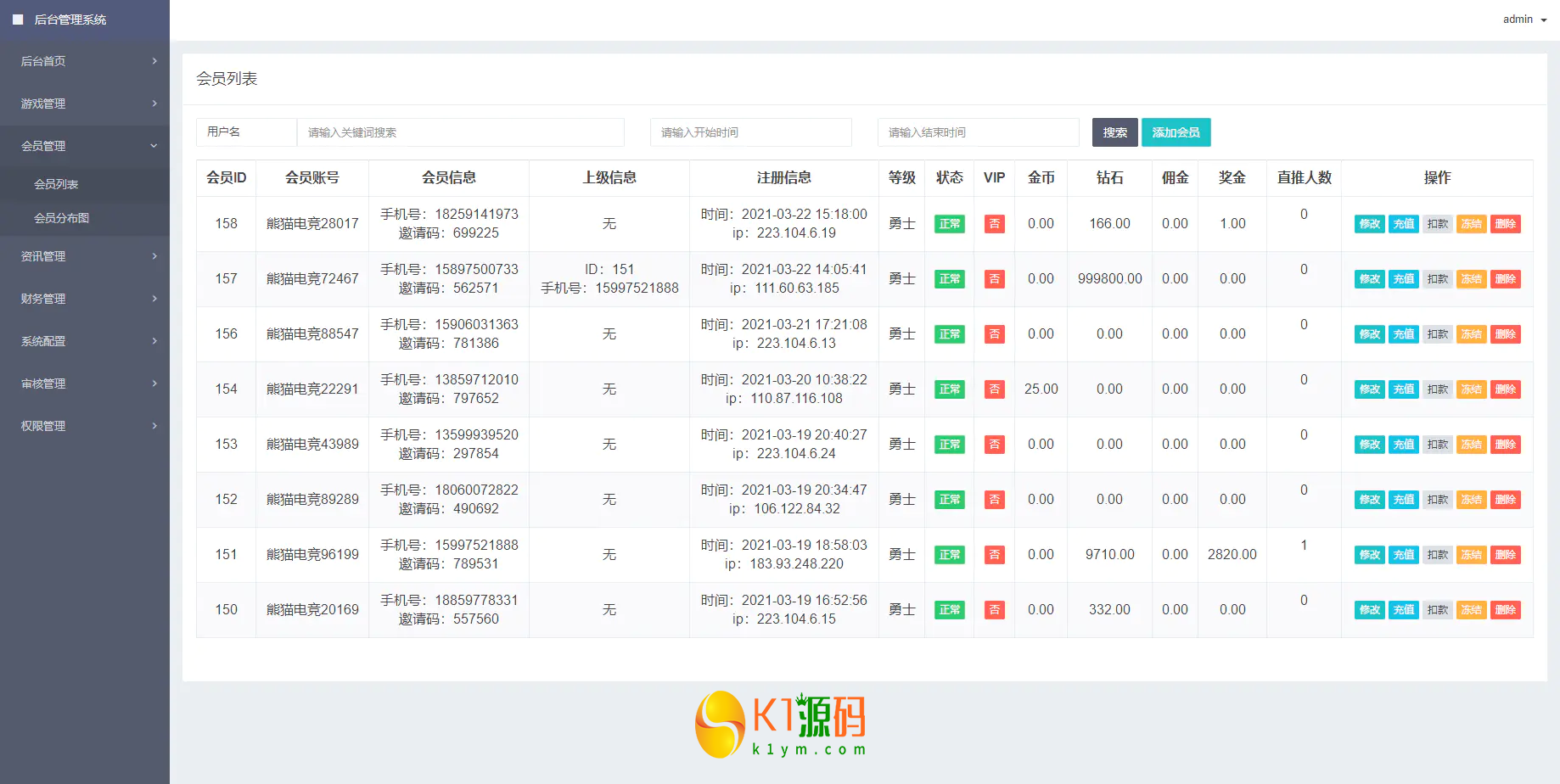Click 扣款 for member 156

[x=1437, y=334]
